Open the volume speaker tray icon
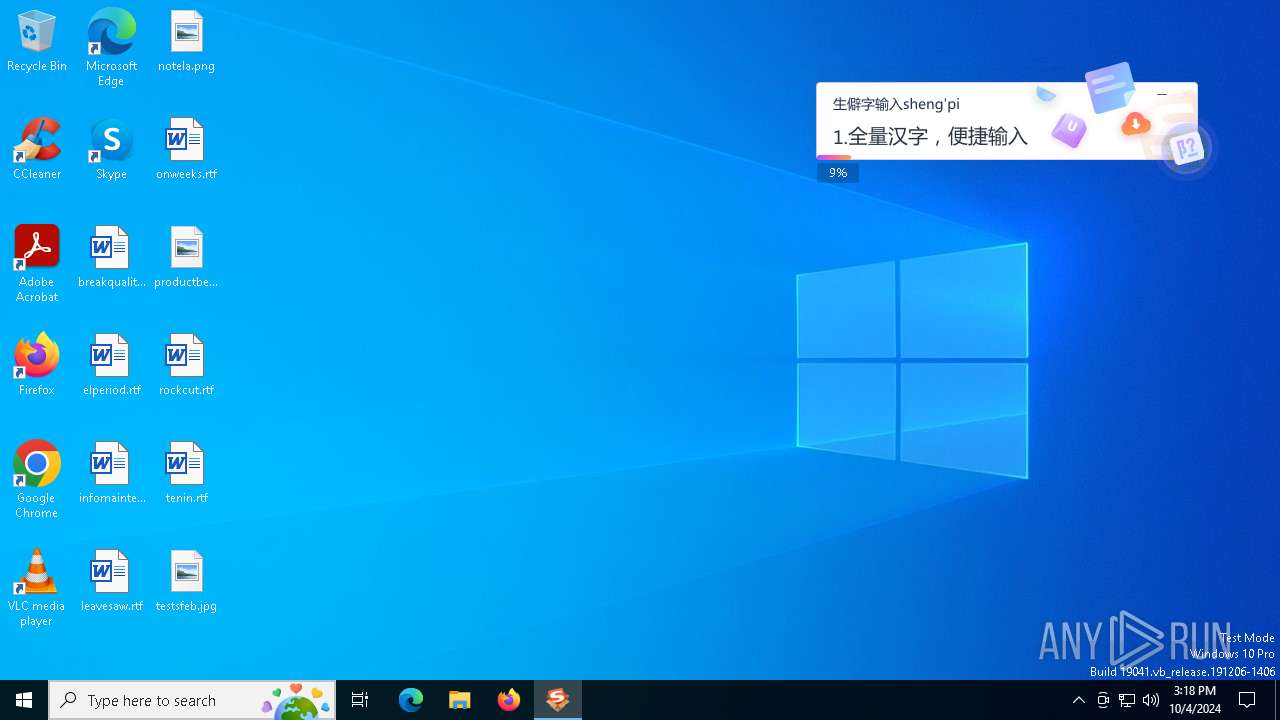This screenshot has width=1280, height=720. [1151, 700]
